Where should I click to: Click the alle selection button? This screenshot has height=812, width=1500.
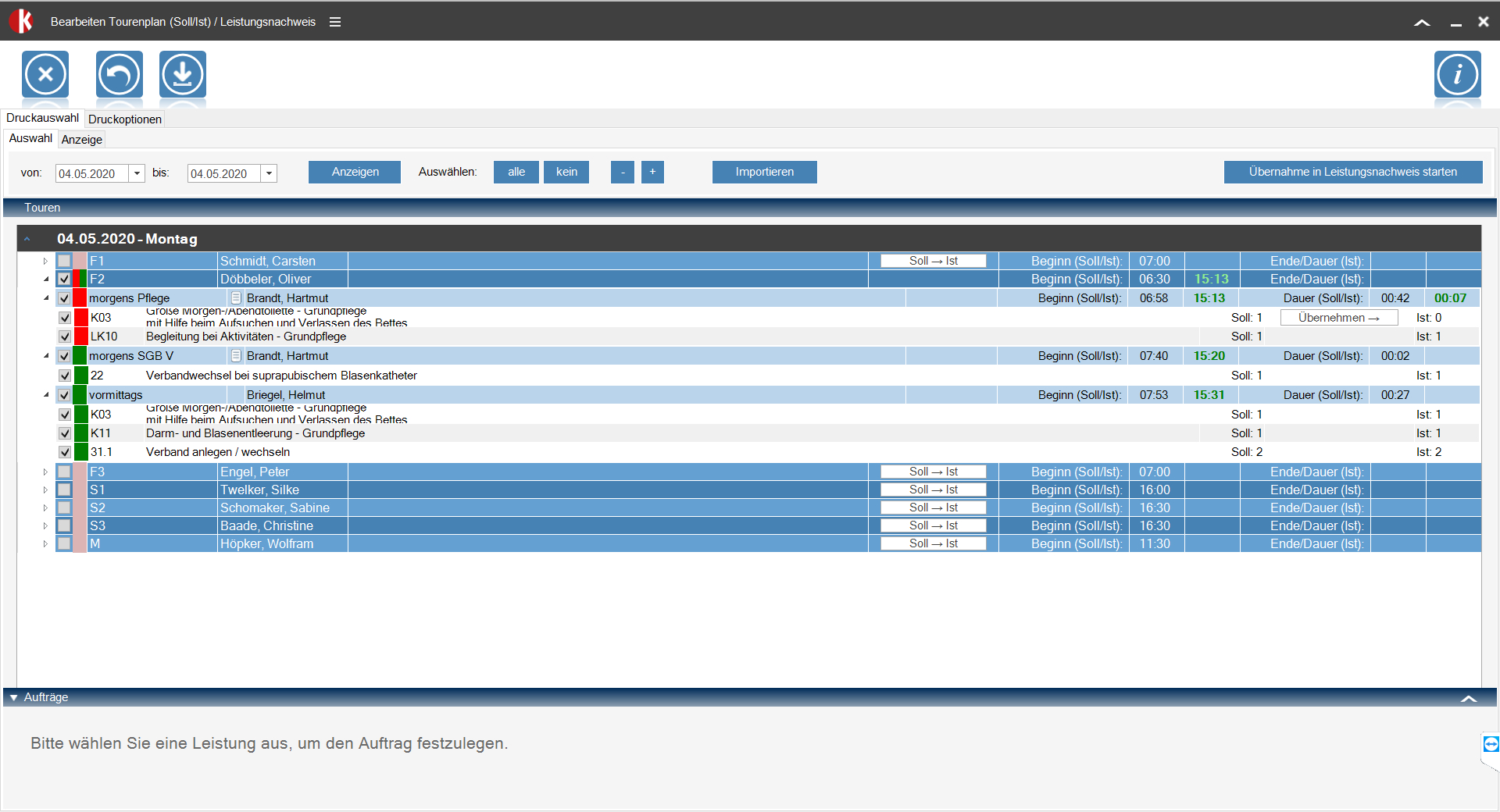point(516,172)
